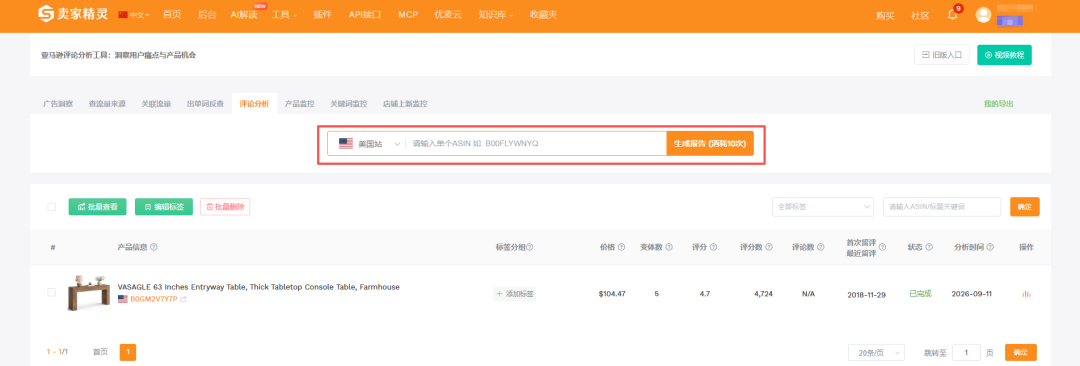Screen dimensions: 1080x366
Task: Click the 购买 link
Action: pos(885,16)
